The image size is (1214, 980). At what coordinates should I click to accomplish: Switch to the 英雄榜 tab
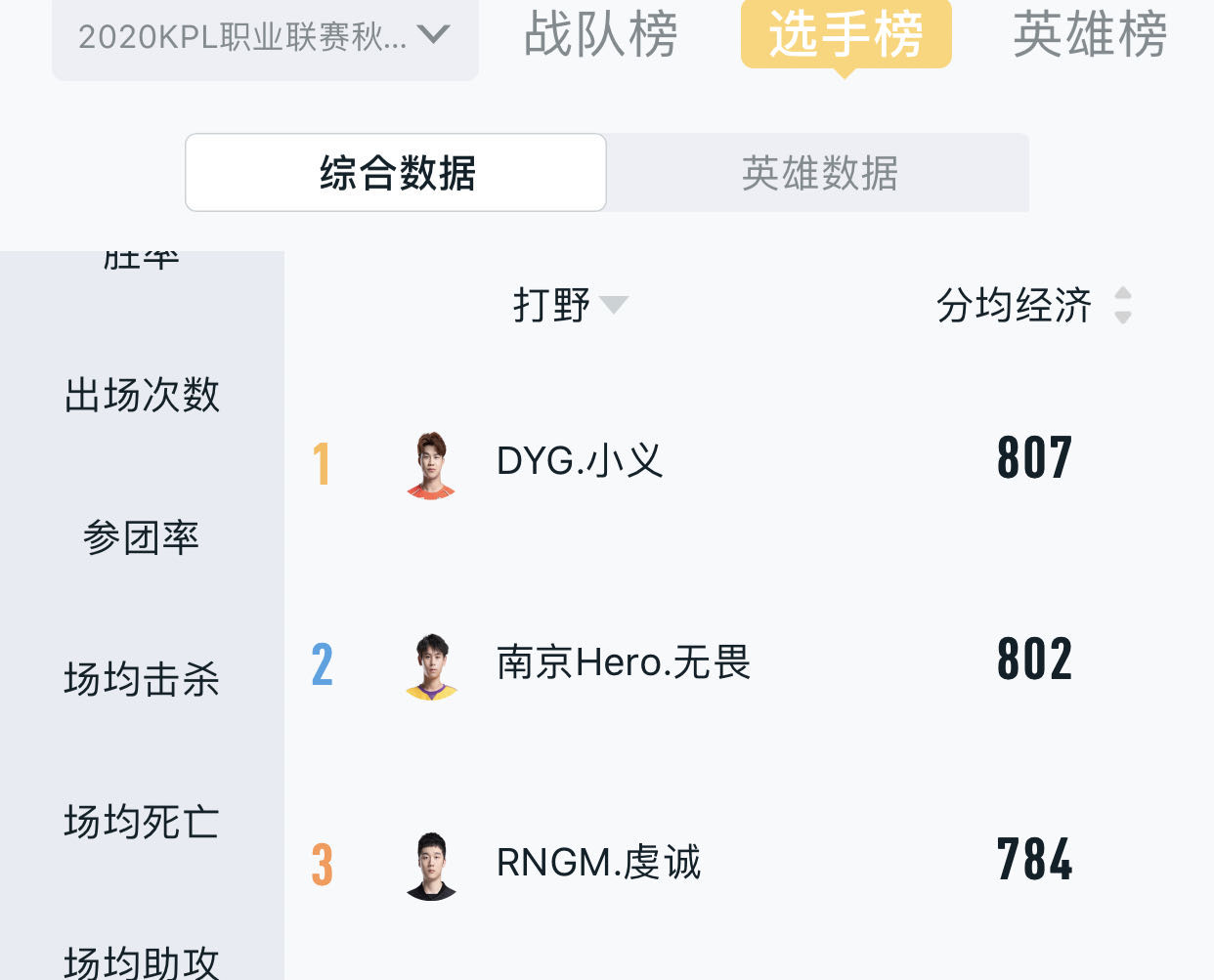[x=1090, y=37]
